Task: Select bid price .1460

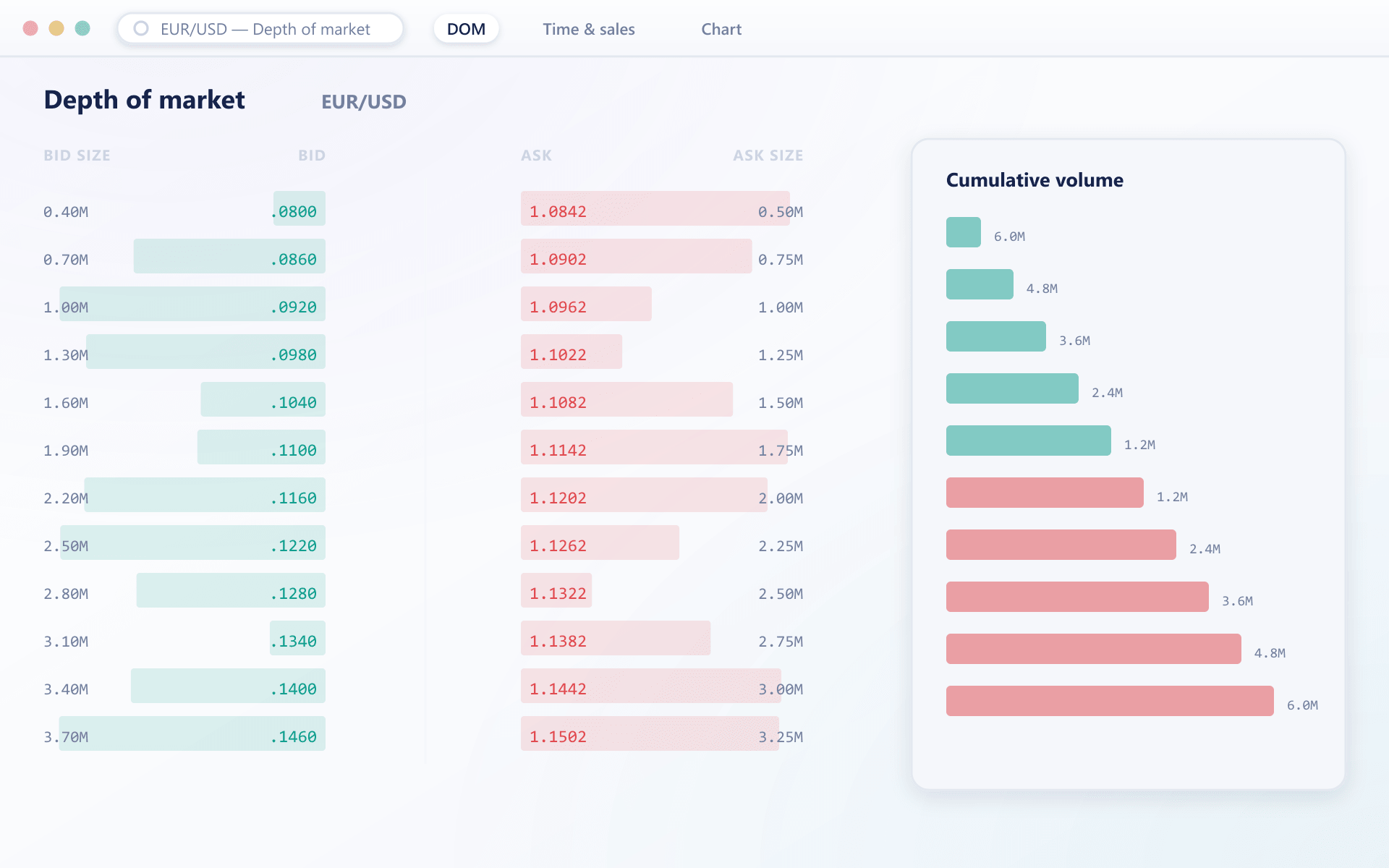Action: pyautogui.click(x=294, y=737)
